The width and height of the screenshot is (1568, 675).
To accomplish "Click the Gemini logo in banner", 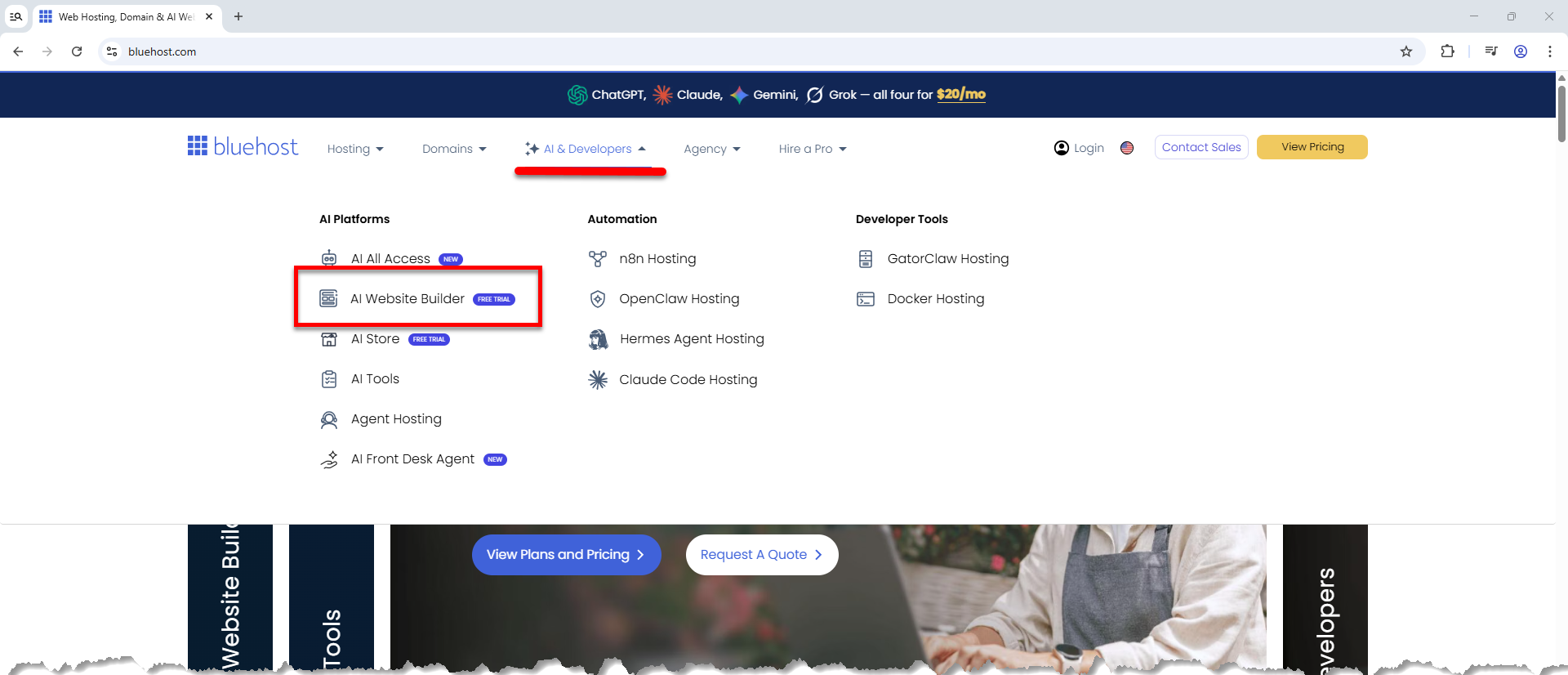I will coord(739,95).
